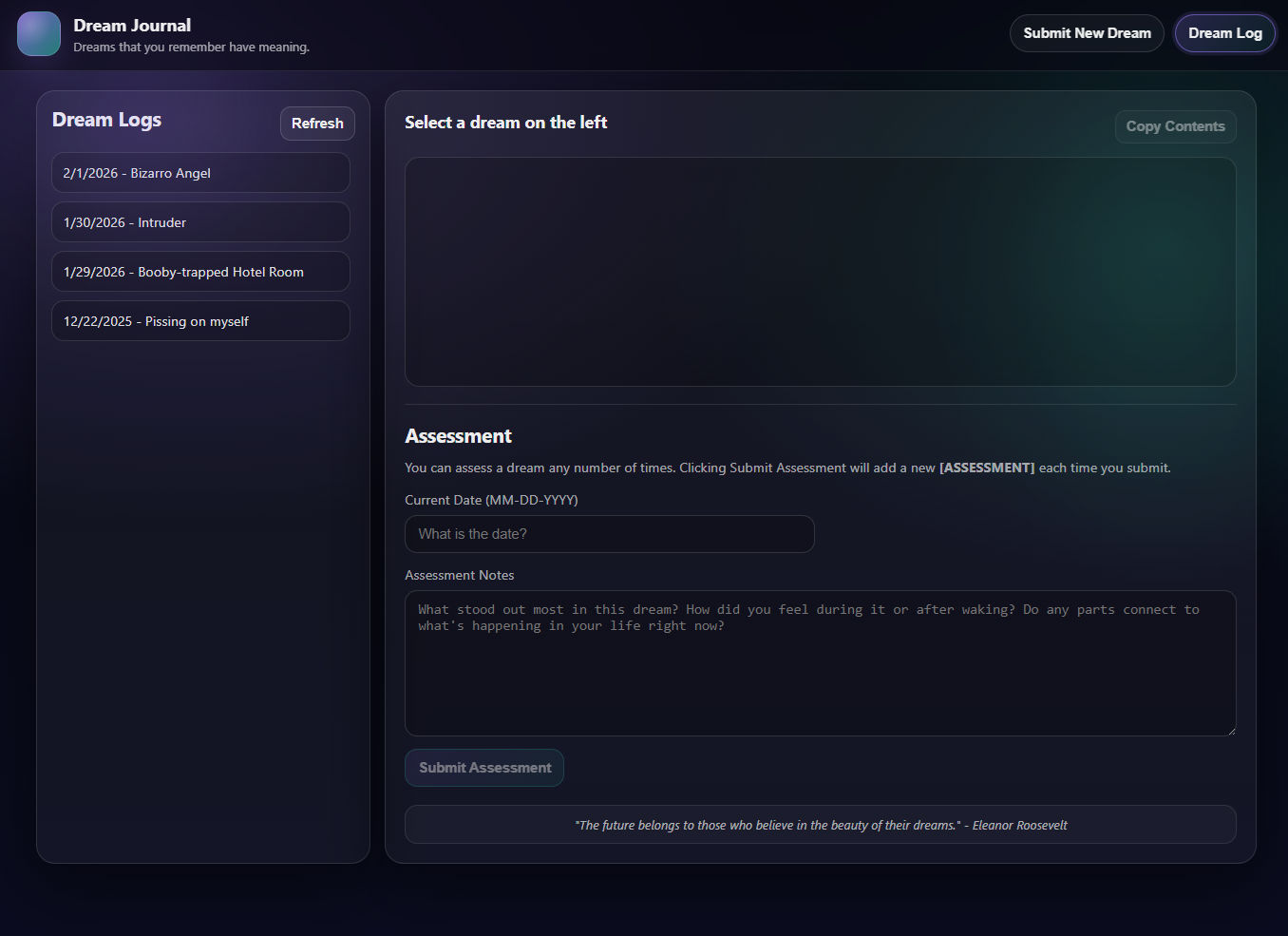Open the Intruder dream from 1/30/2026
The height and width of the screenshot is (936, 1288).
pyautogui.click(x=200, y=222)
